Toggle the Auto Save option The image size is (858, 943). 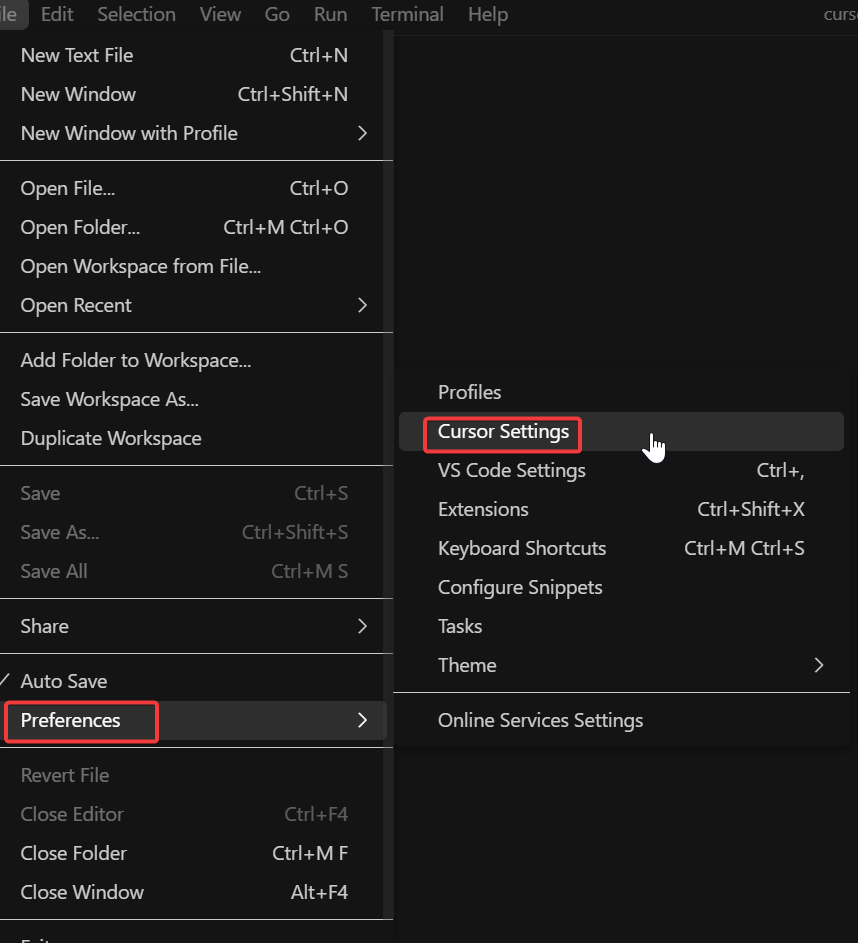click(x=64, y=681)
